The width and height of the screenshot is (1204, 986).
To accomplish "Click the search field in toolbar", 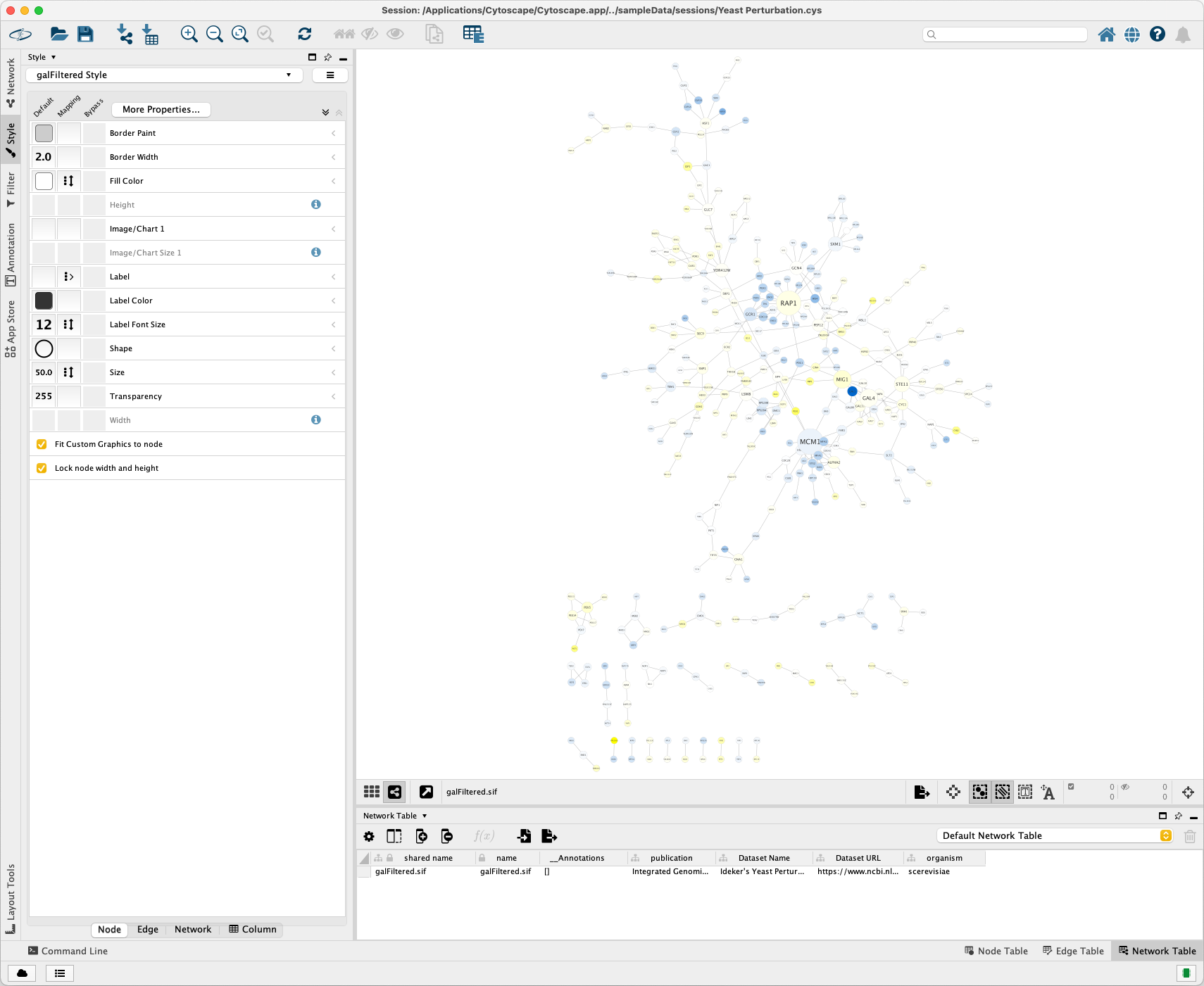I will pos(1005,34).
